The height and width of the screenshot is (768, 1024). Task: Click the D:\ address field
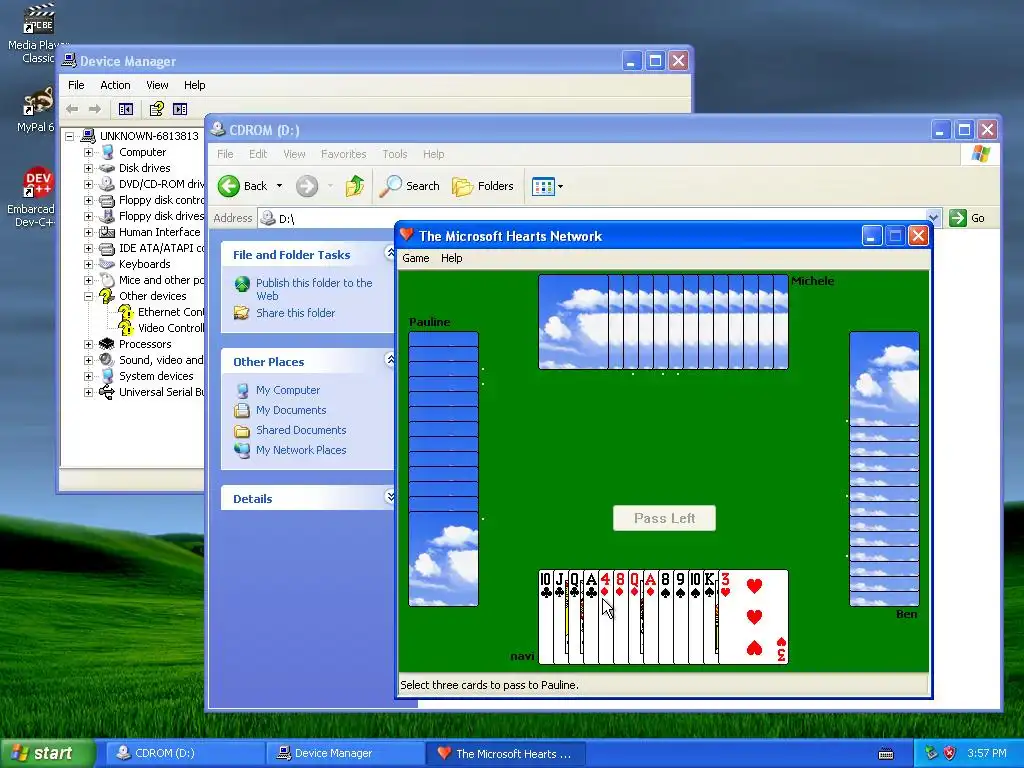(592, 218)
